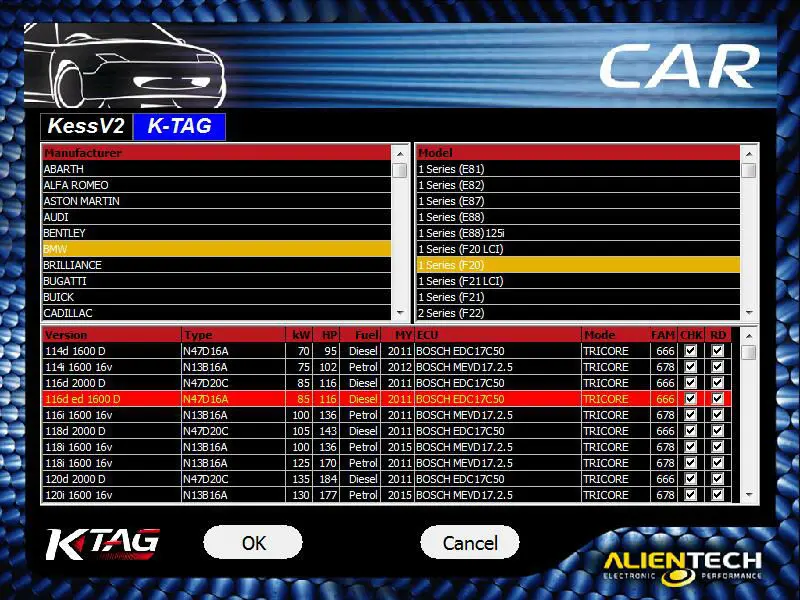Viewport: 800px width, 600px height.
Task: Select ABARTH manufacturer
Action: 217,169
